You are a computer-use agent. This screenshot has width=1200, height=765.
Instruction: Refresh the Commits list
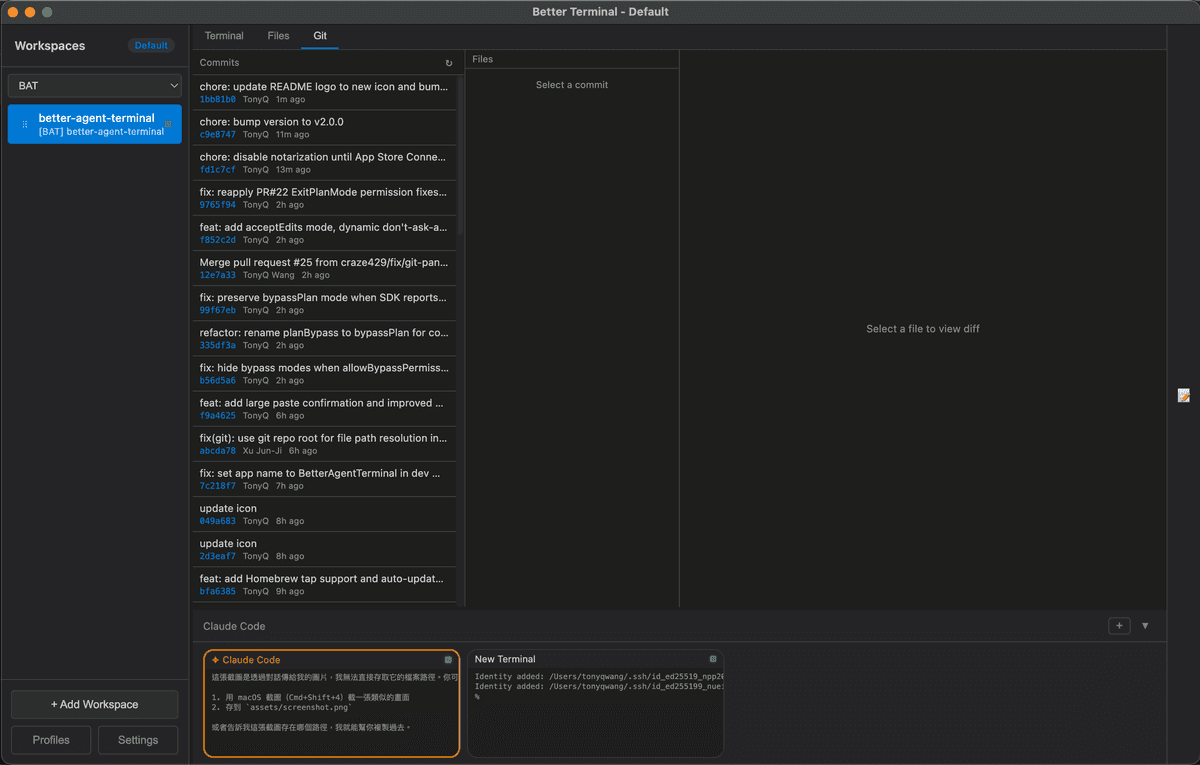tap(449, 61)
